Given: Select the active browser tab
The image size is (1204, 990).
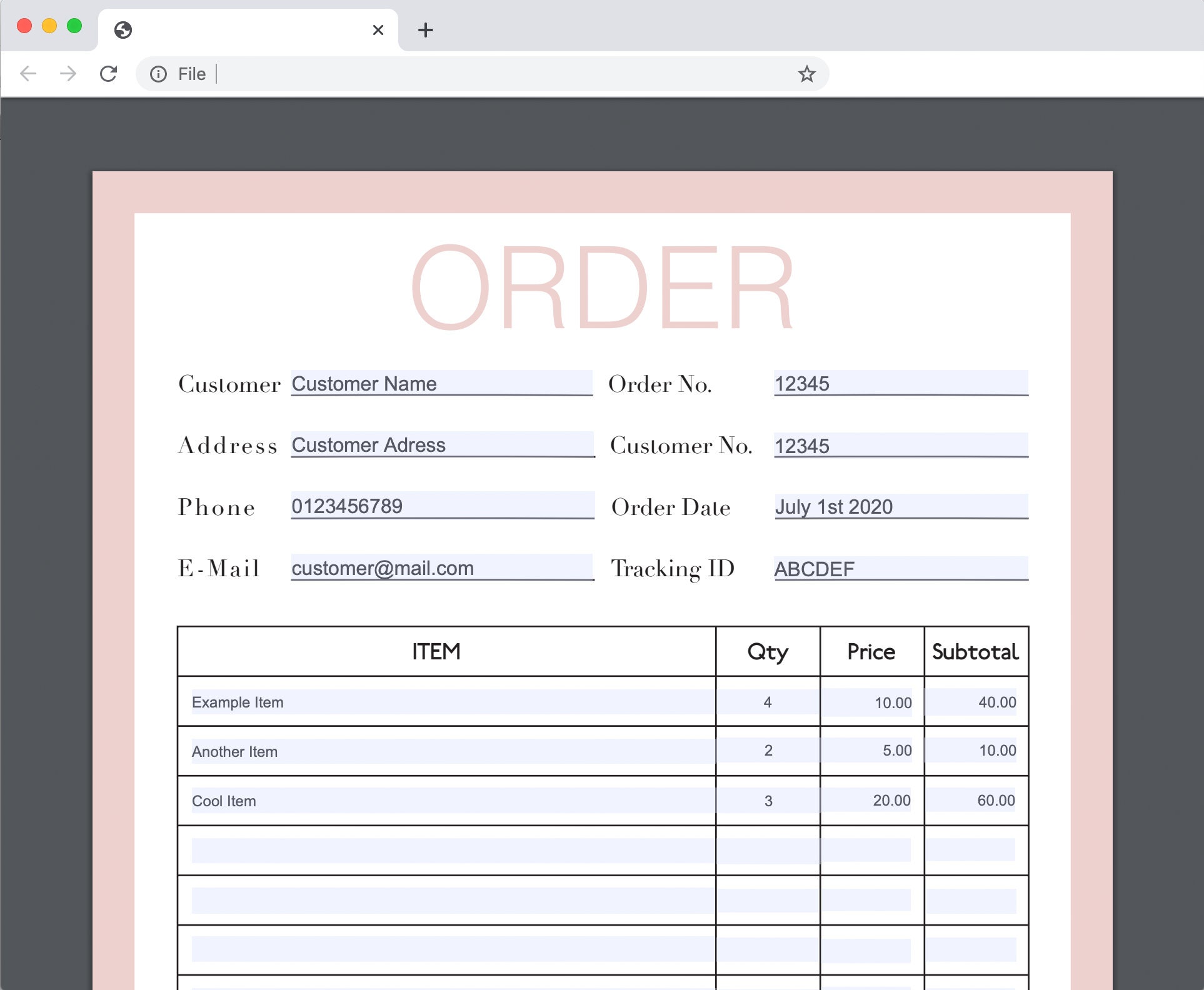Looking at the screenshot, I should point(250,30).
